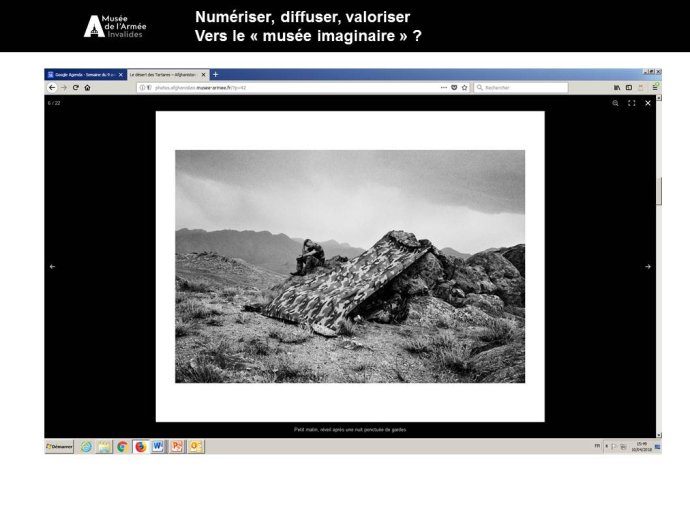
Task: Click the FR language indicator
Action: (597, 446)
